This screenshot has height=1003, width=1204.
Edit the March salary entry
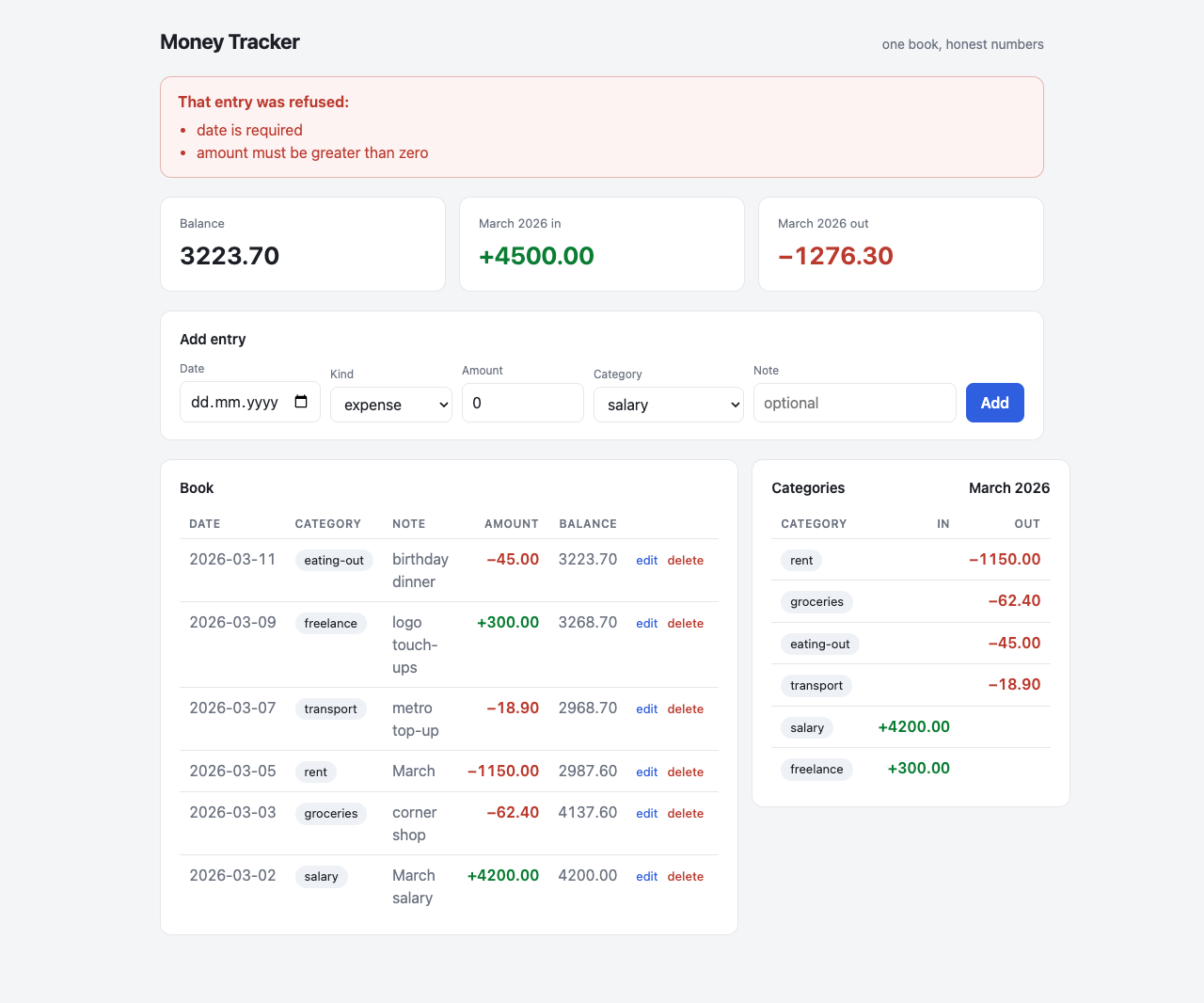tap(647, 876)
